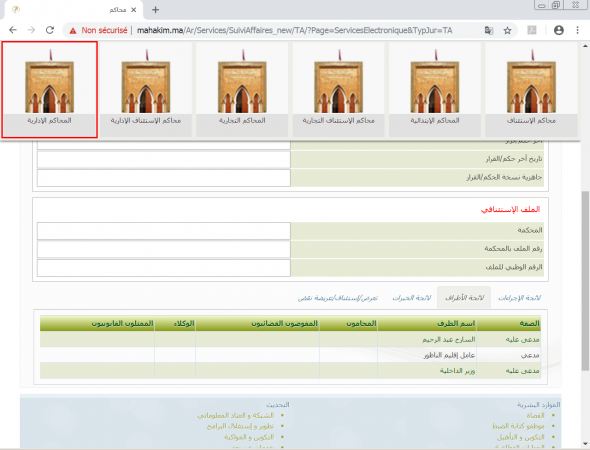Viewport: 590px width, 450px height.
Task: Click the الموارد البشرية footer heading
Action: tap(538, 405)
